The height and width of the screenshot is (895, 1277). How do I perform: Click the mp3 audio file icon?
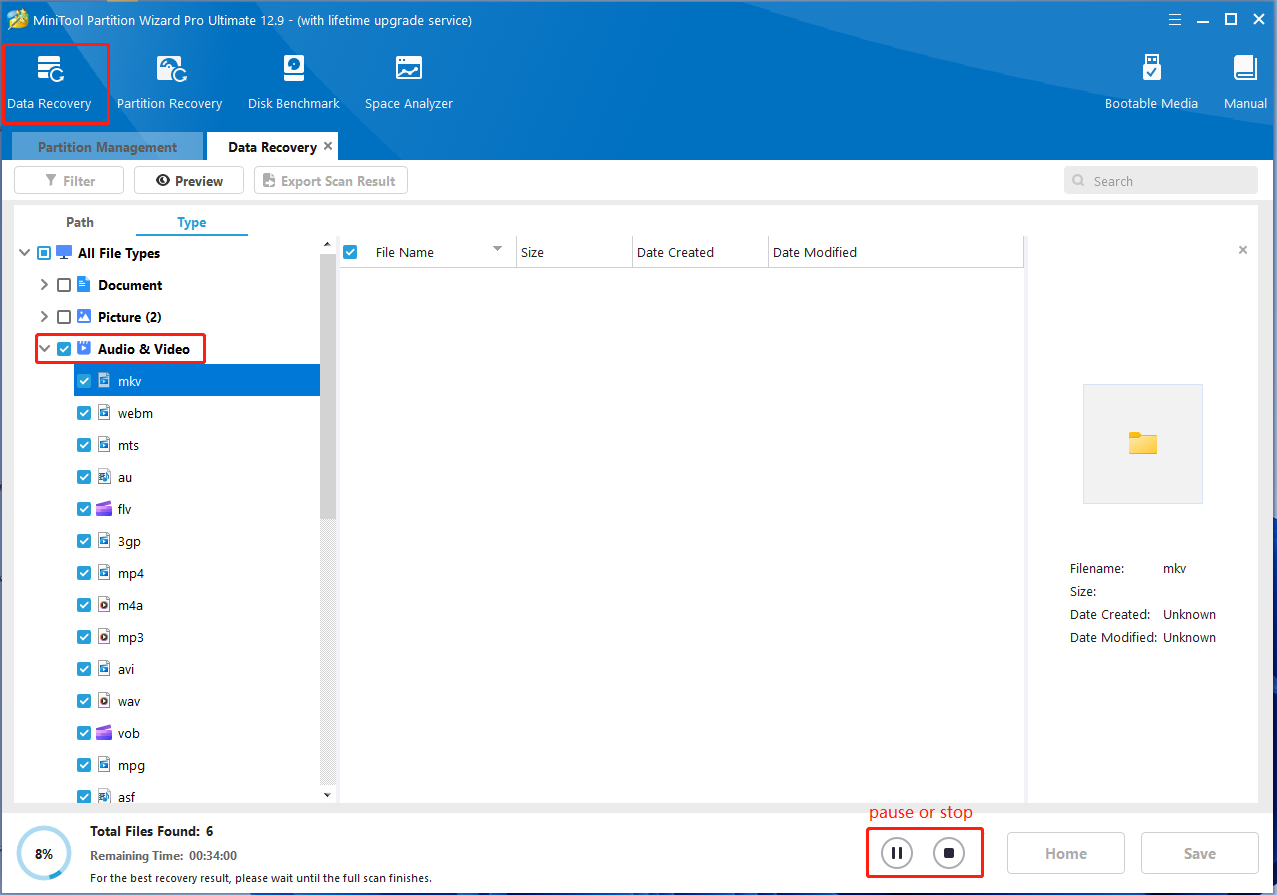coord(104,637)
